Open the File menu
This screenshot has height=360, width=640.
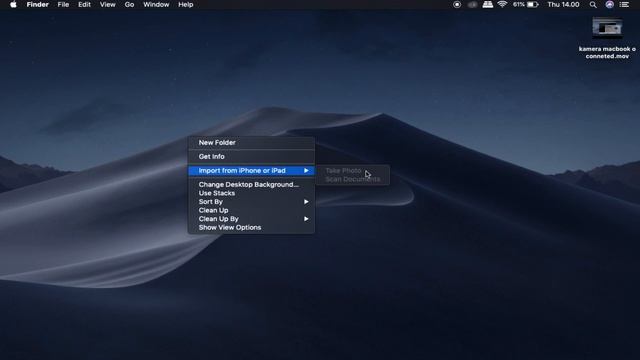(63, 4)
